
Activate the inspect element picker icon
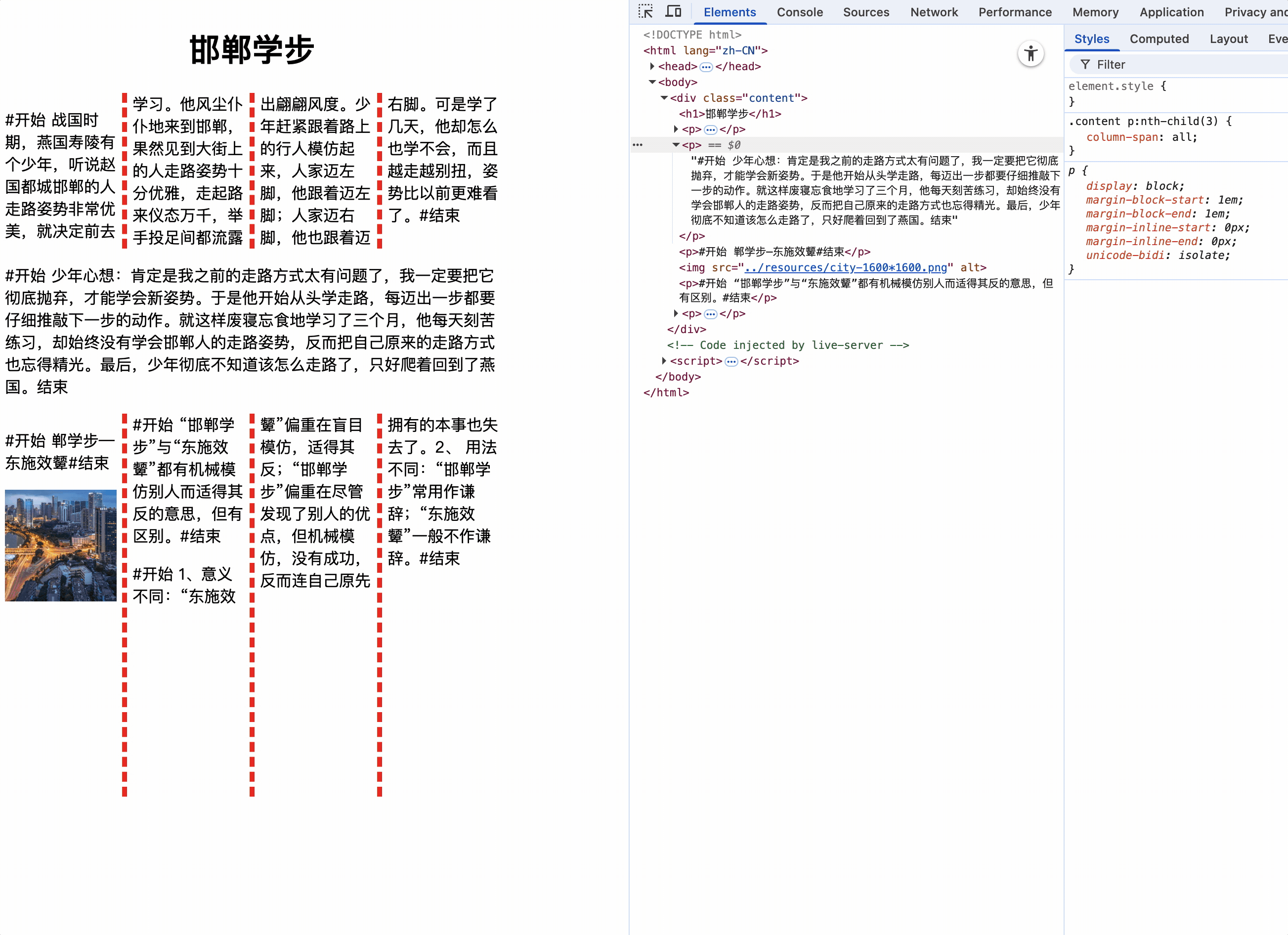[645, 11]
